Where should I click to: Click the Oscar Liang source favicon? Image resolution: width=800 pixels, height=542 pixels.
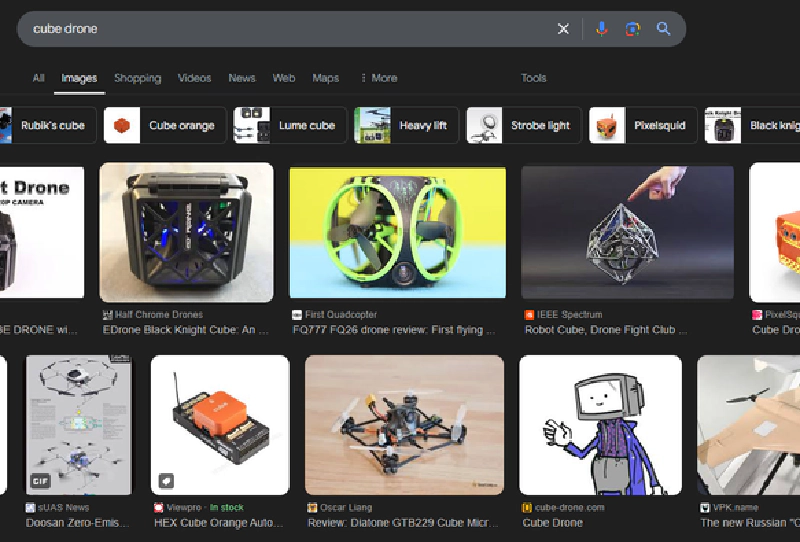click(312, 508)
